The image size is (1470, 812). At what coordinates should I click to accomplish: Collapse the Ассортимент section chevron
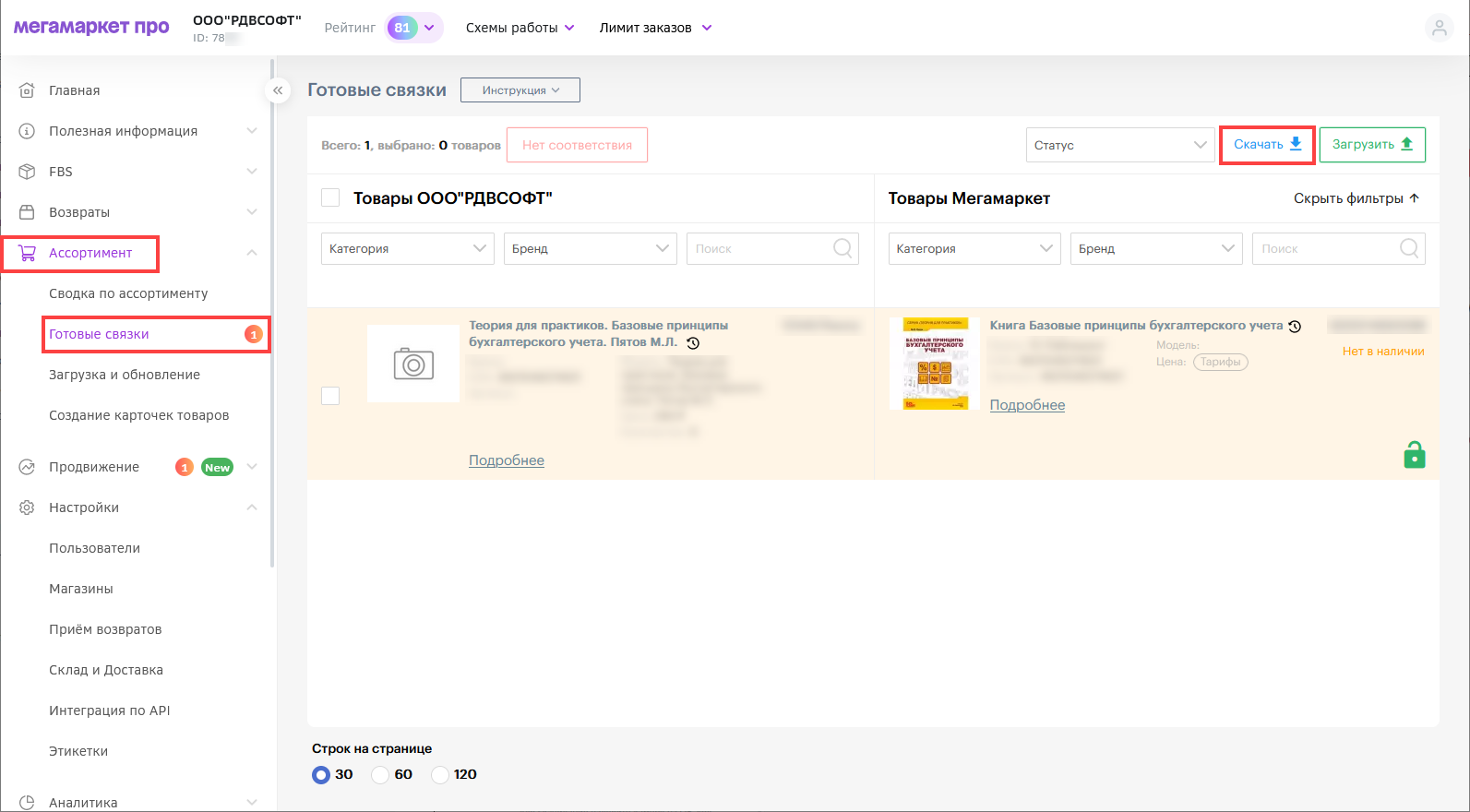pos(252,253)
